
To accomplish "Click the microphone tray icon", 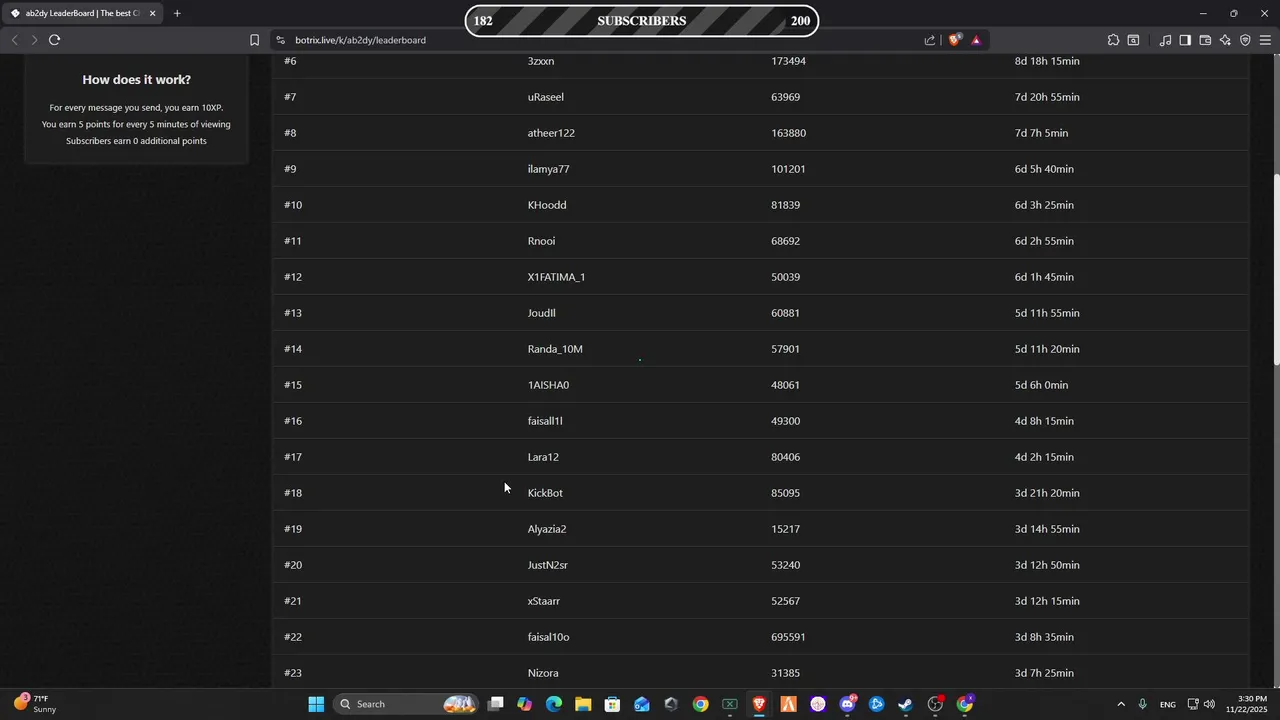I will (1142, 704).
